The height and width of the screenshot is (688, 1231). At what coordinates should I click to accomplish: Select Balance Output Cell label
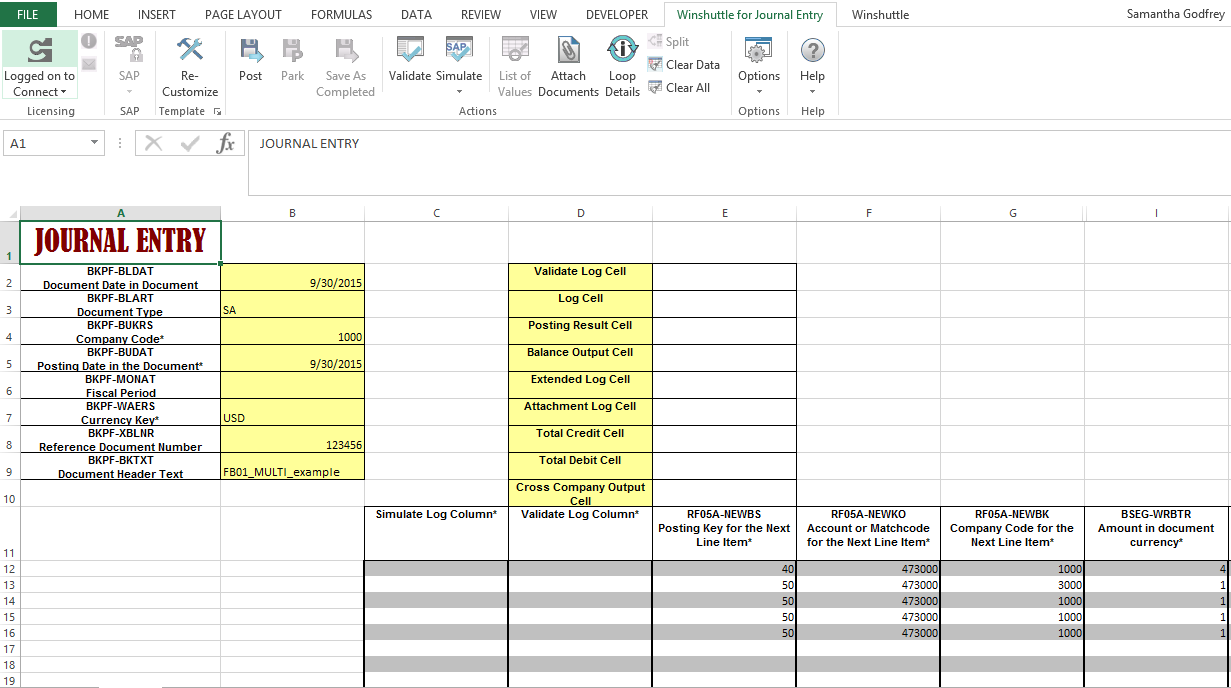[x=580, y=358]
